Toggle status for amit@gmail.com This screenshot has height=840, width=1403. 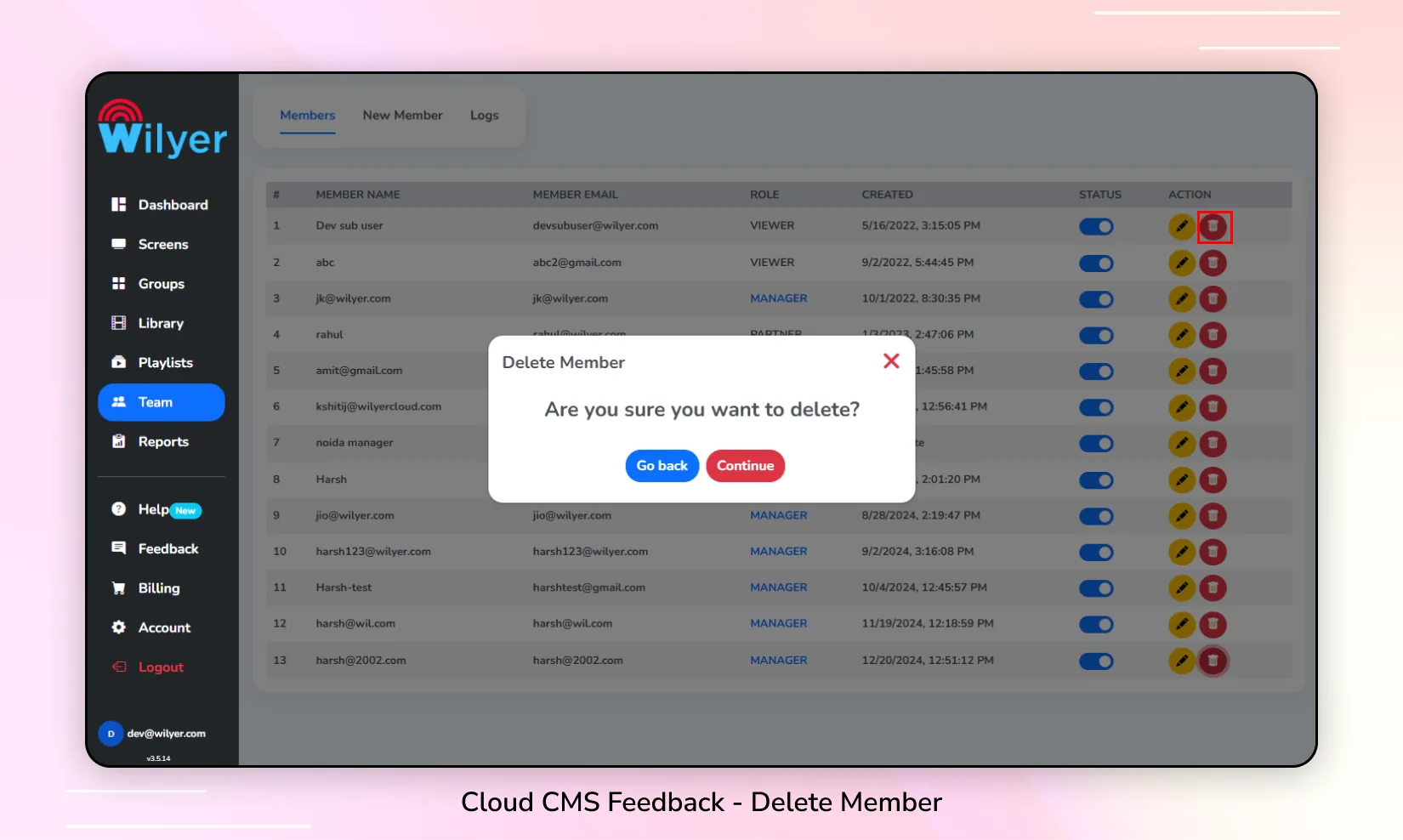1096,372
